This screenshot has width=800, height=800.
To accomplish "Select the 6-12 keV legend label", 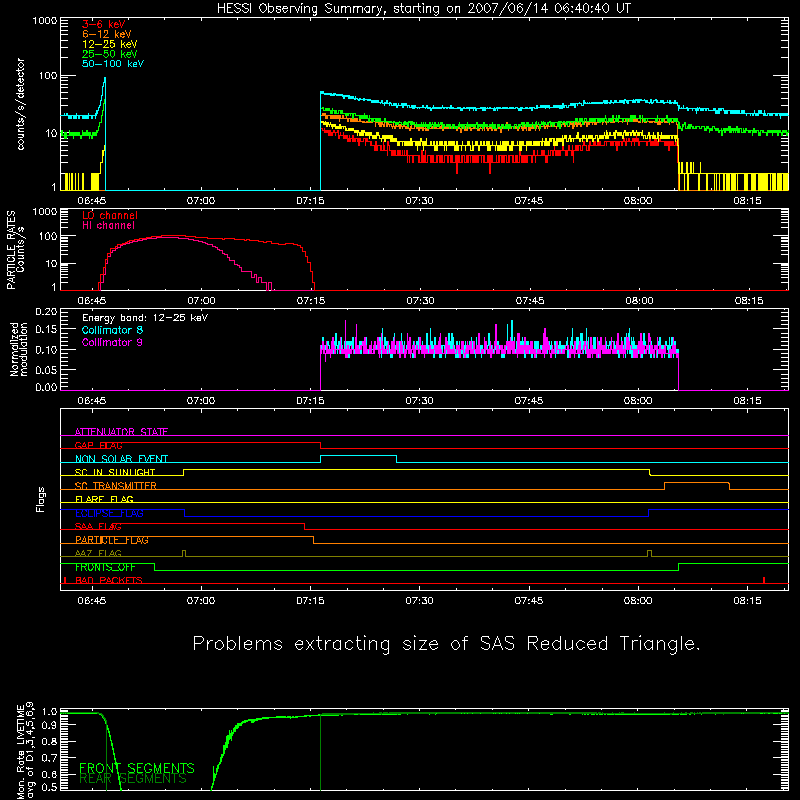I will [107, 34].
